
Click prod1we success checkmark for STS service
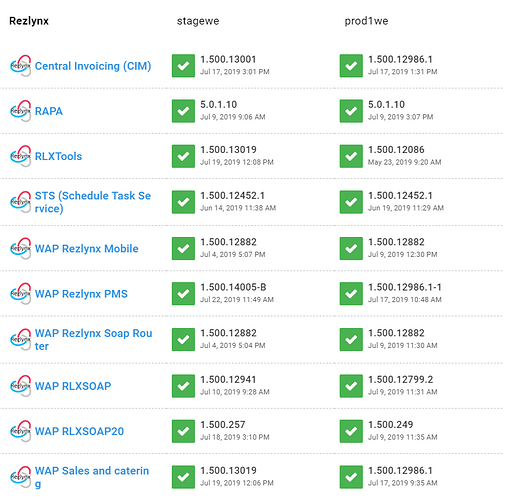[x=351, y=202]
